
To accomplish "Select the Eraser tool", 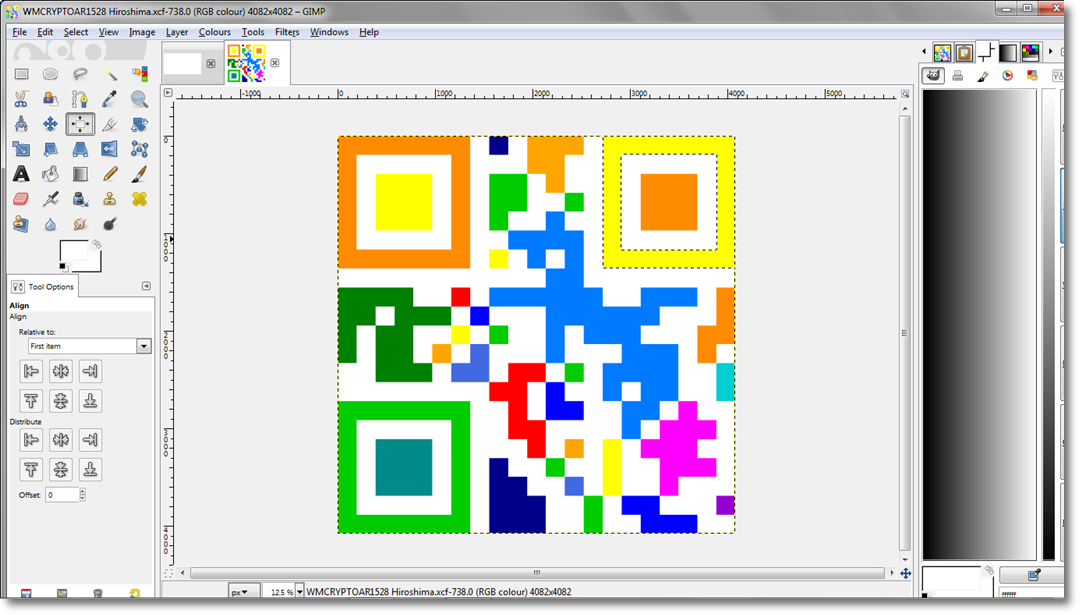I will pos(21,199).
